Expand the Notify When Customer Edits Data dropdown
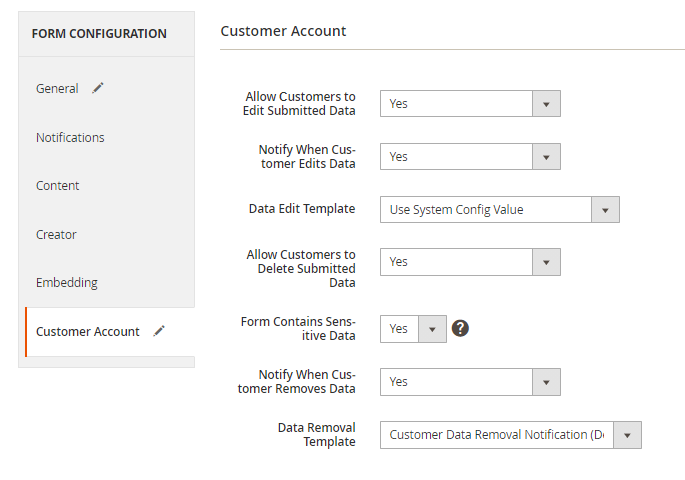The width and height of the screenshot is (685, 480). [469, 157]
